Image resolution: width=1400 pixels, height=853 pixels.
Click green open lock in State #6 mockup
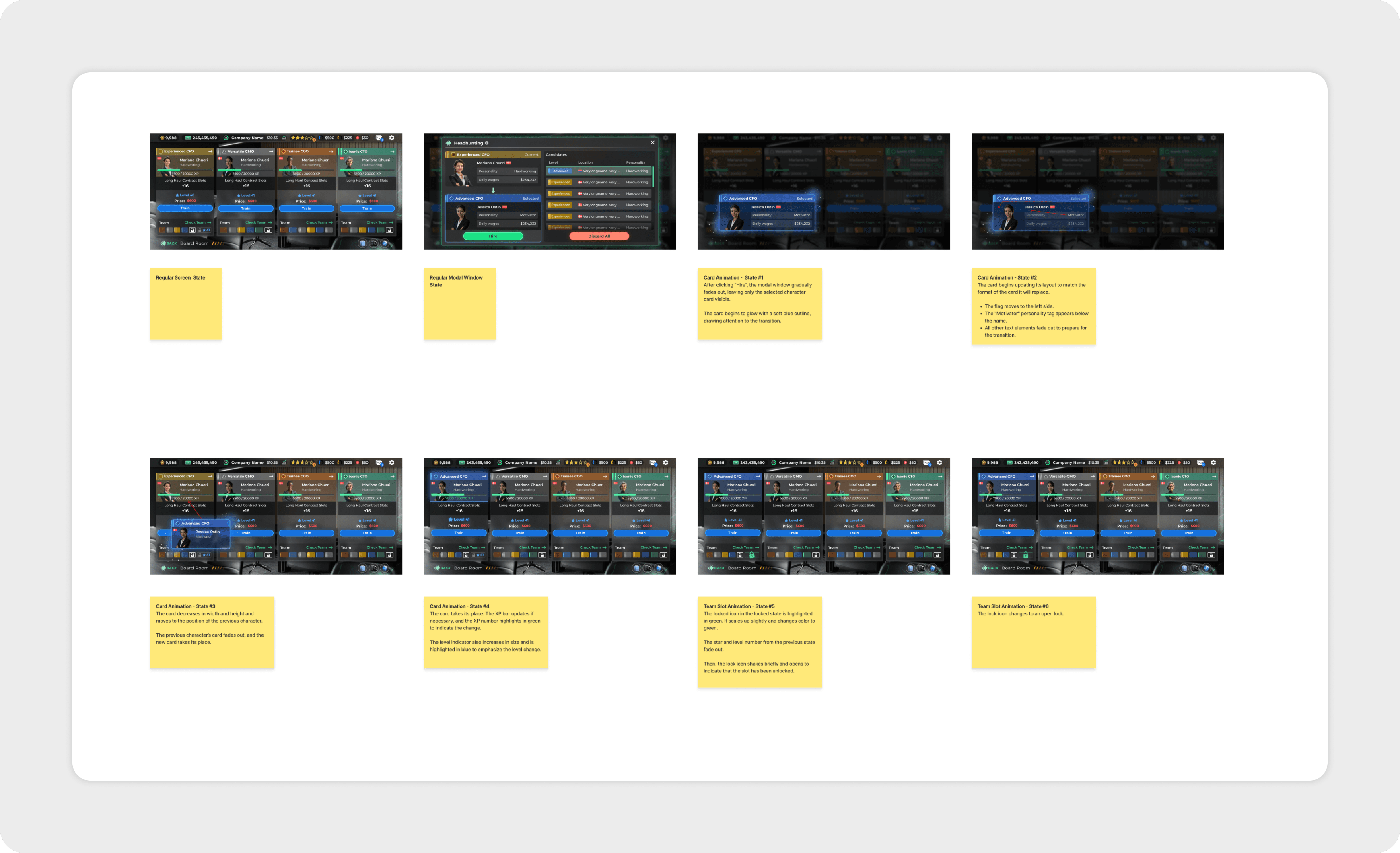pyautogui.click(x=1025, y=555)
